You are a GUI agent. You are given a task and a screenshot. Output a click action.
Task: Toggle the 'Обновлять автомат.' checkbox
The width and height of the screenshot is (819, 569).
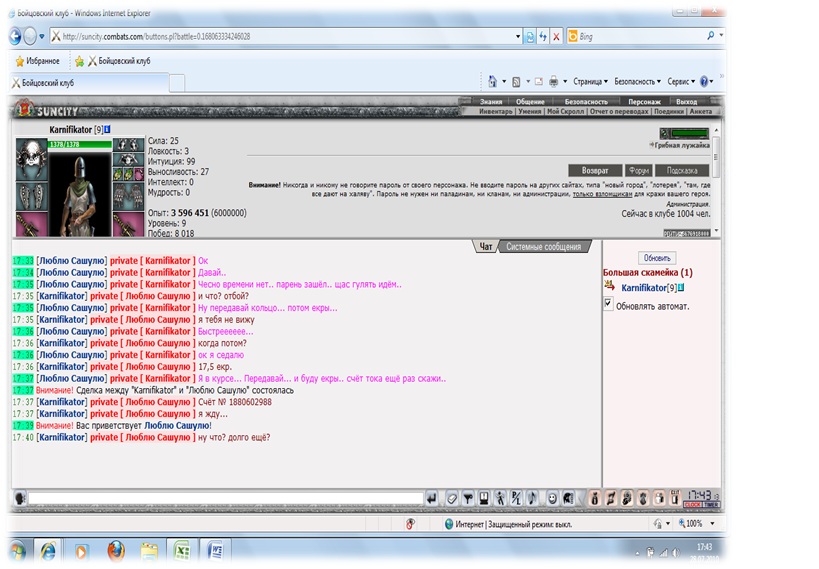coord(608,303)
